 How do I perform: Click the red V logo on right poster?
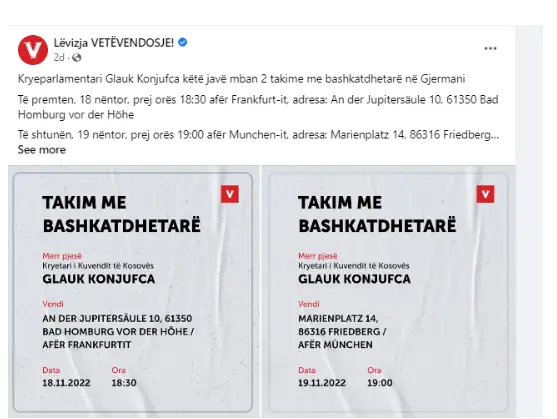click(485, 194)
